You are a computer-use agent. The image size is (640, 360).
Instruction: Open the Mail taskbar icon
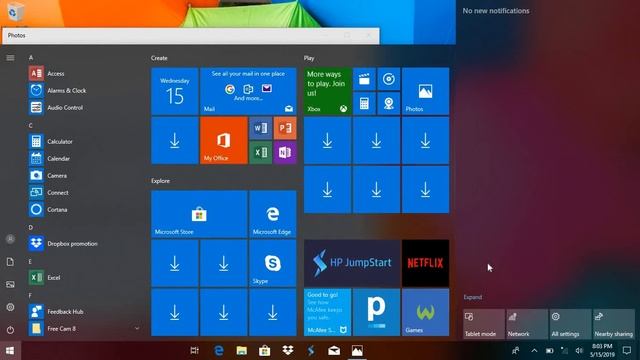[334, 351]
